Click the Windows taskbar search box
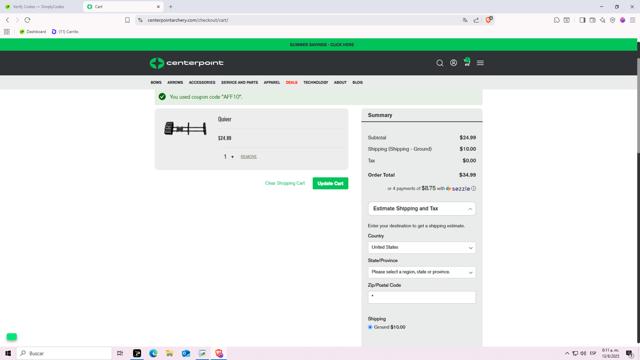This screenshot has height=360, width=640. [x=64, y=353]
